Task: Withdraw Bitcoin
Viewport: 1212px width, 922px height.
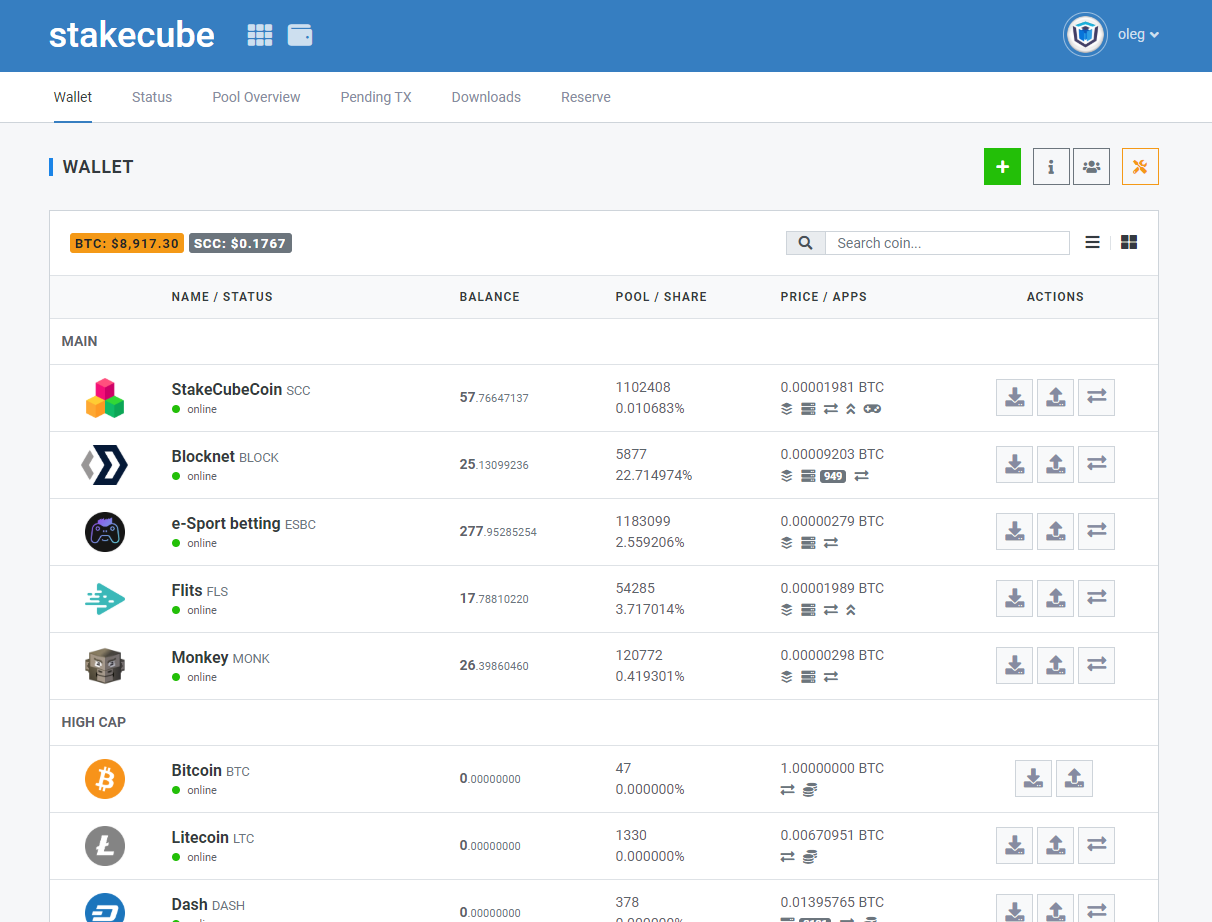Action: (1074, 778)
